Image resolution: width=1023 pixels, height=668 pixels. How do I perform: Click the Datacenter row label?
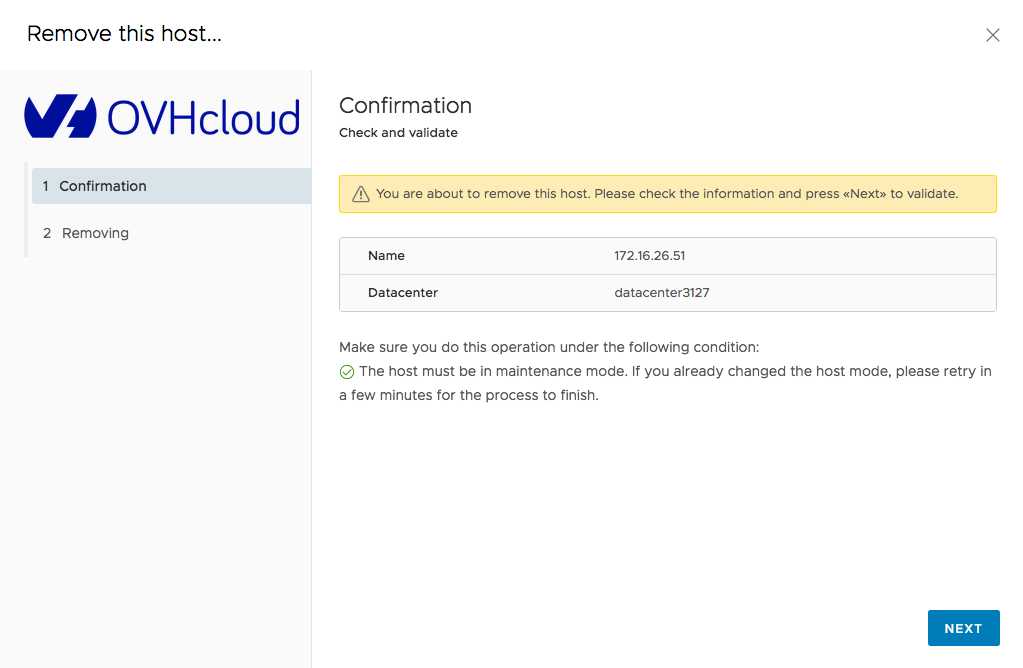click(402, 292)
